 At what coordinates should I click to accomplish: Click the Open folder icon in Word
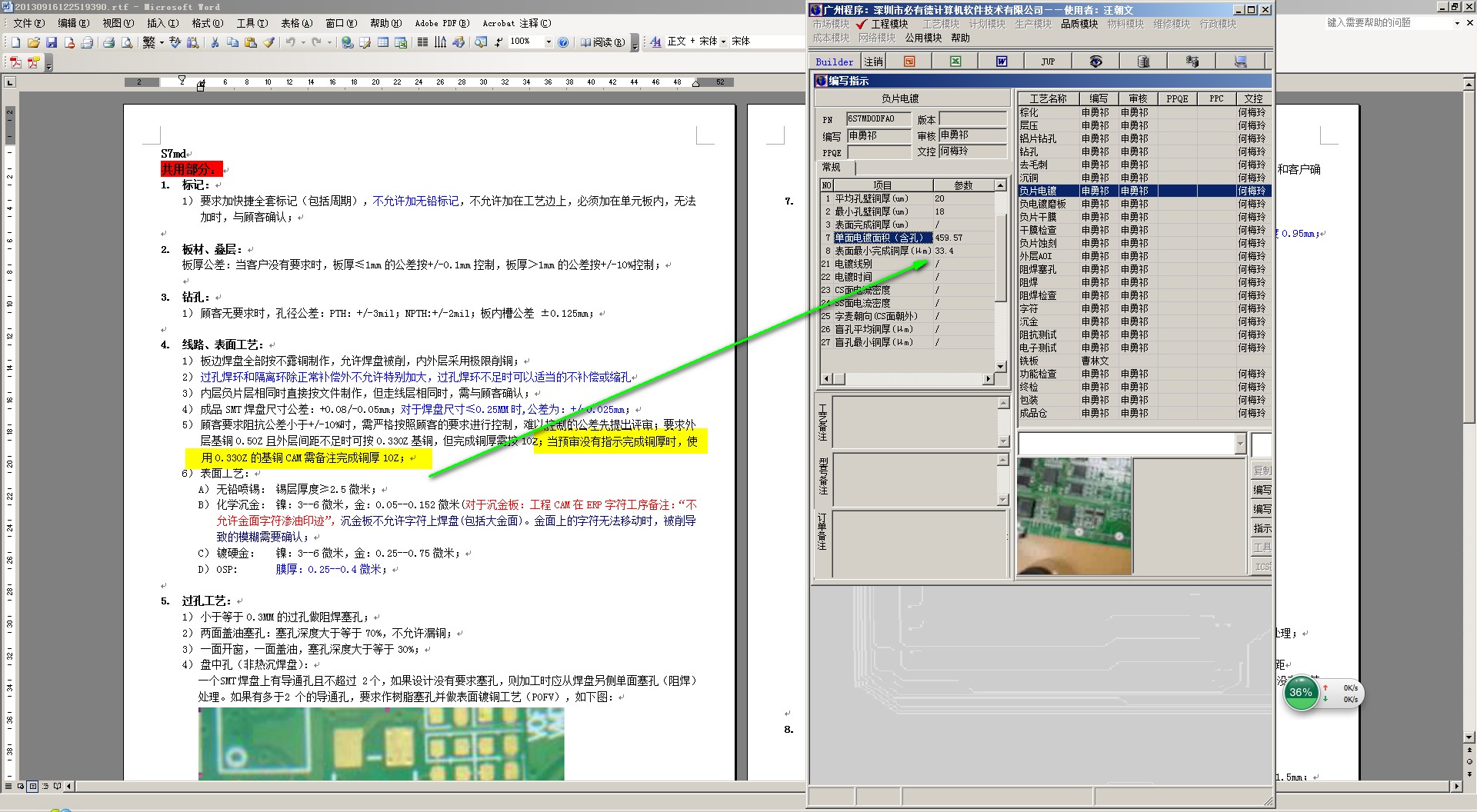[x=33, y=42]
